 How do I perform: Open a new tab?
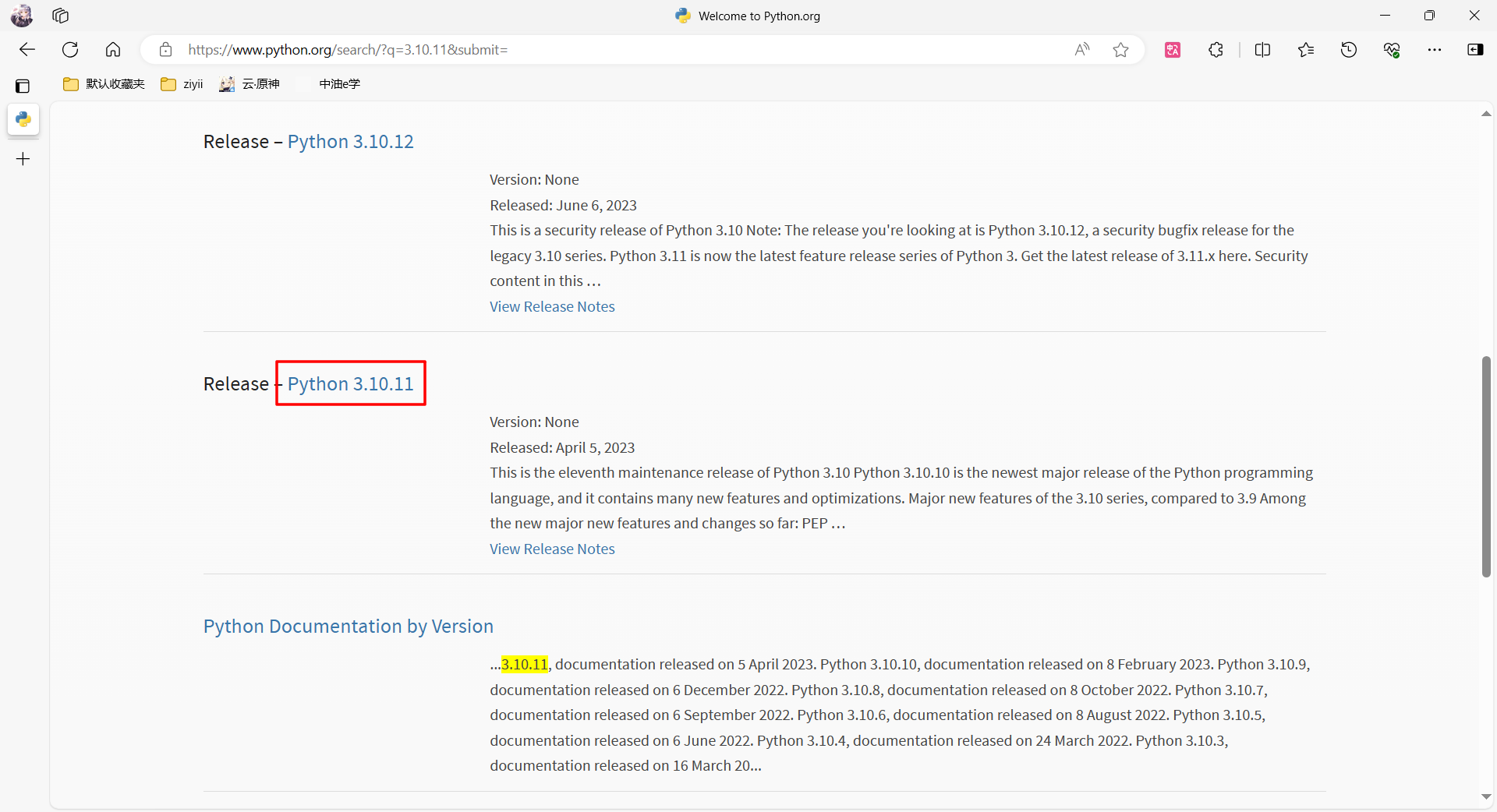[x=23, y=159]
